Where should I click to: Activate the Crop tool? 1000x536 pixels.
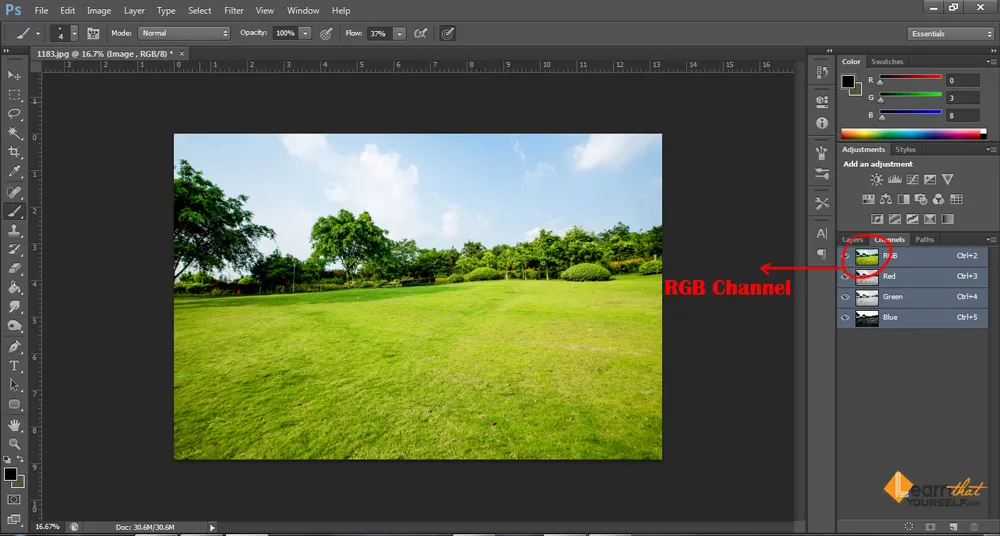pos(14,152)
